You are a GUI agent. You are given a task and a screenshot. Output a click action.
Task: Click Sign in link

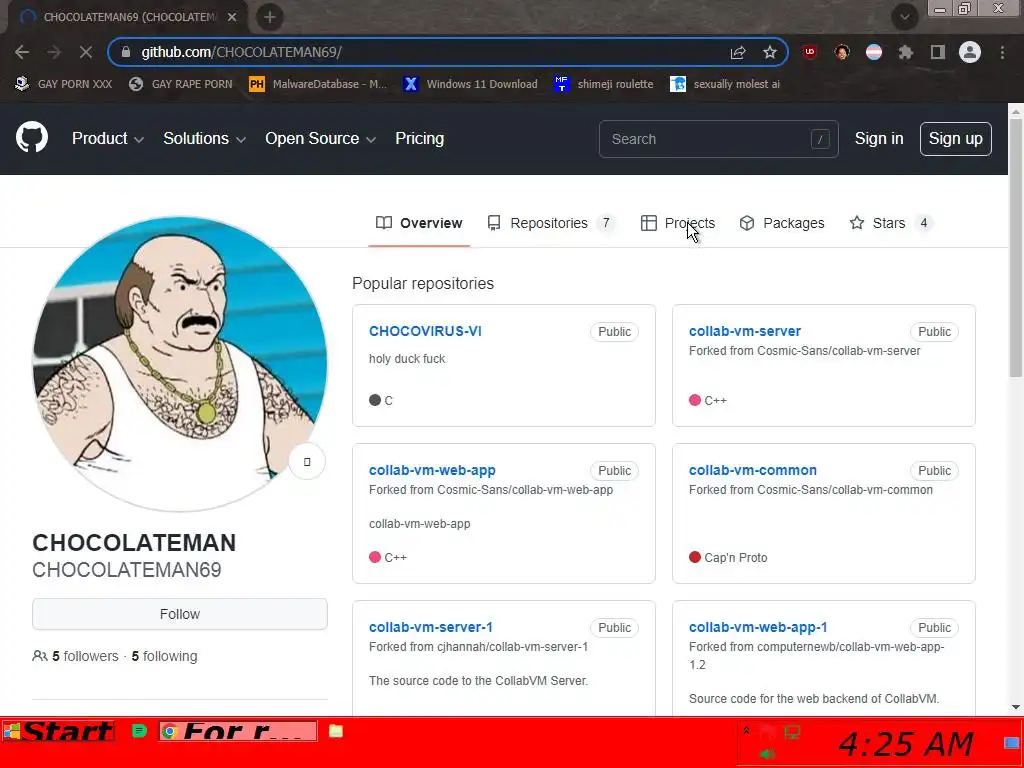click(879, 138)
